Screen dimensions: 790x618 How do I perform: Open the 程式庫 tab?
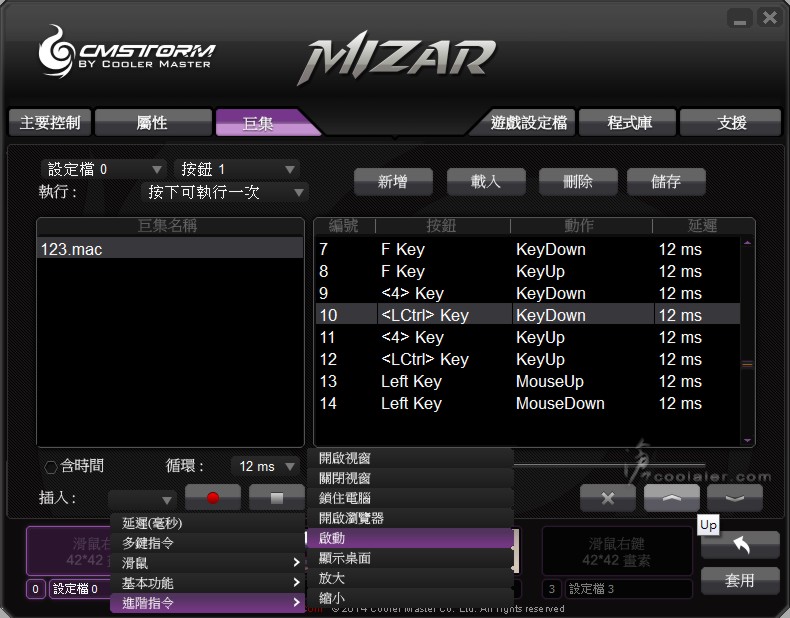628,122
